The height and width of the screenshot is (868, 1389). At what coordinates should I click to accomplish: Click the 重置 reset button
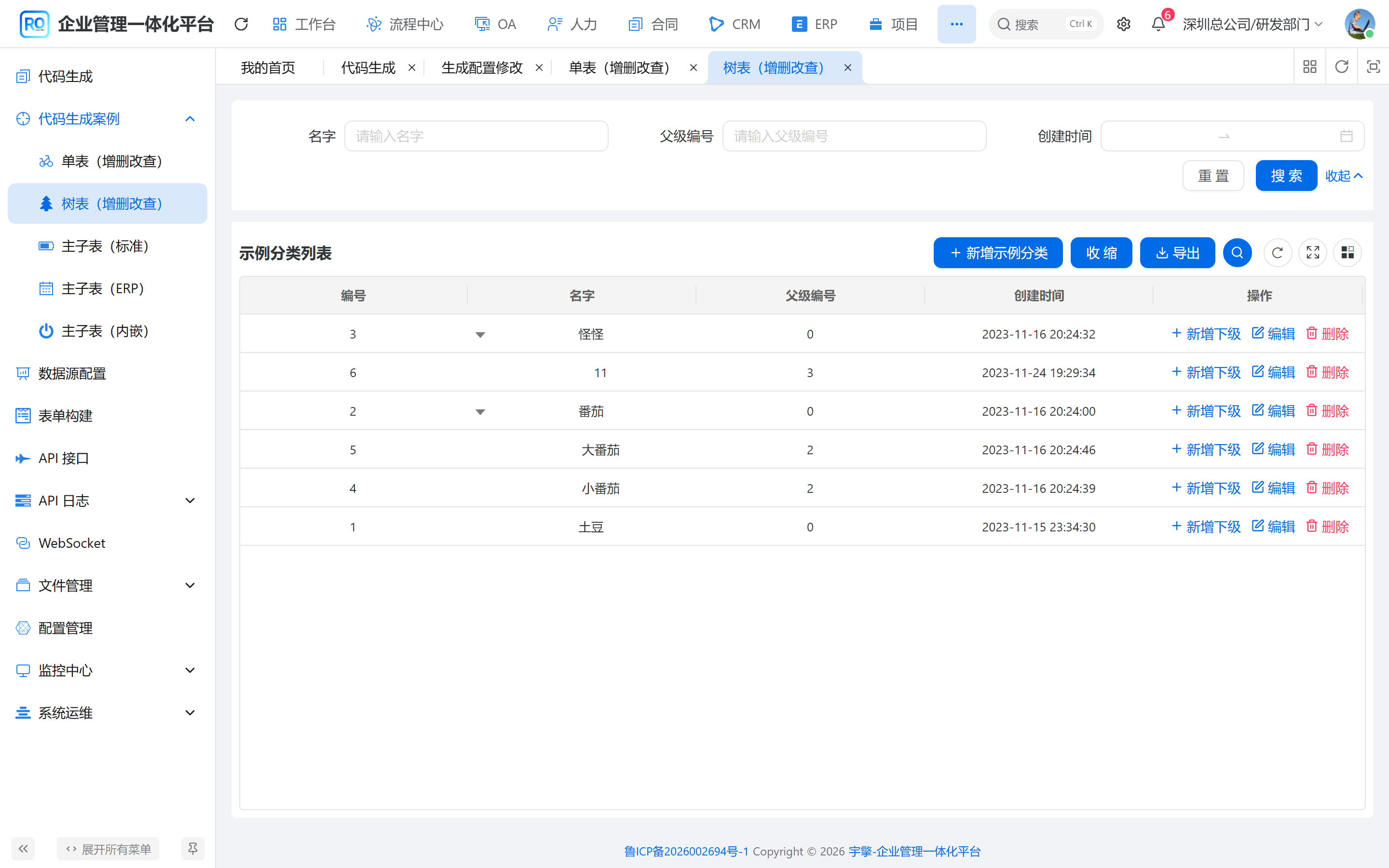tap(1213, 176)
